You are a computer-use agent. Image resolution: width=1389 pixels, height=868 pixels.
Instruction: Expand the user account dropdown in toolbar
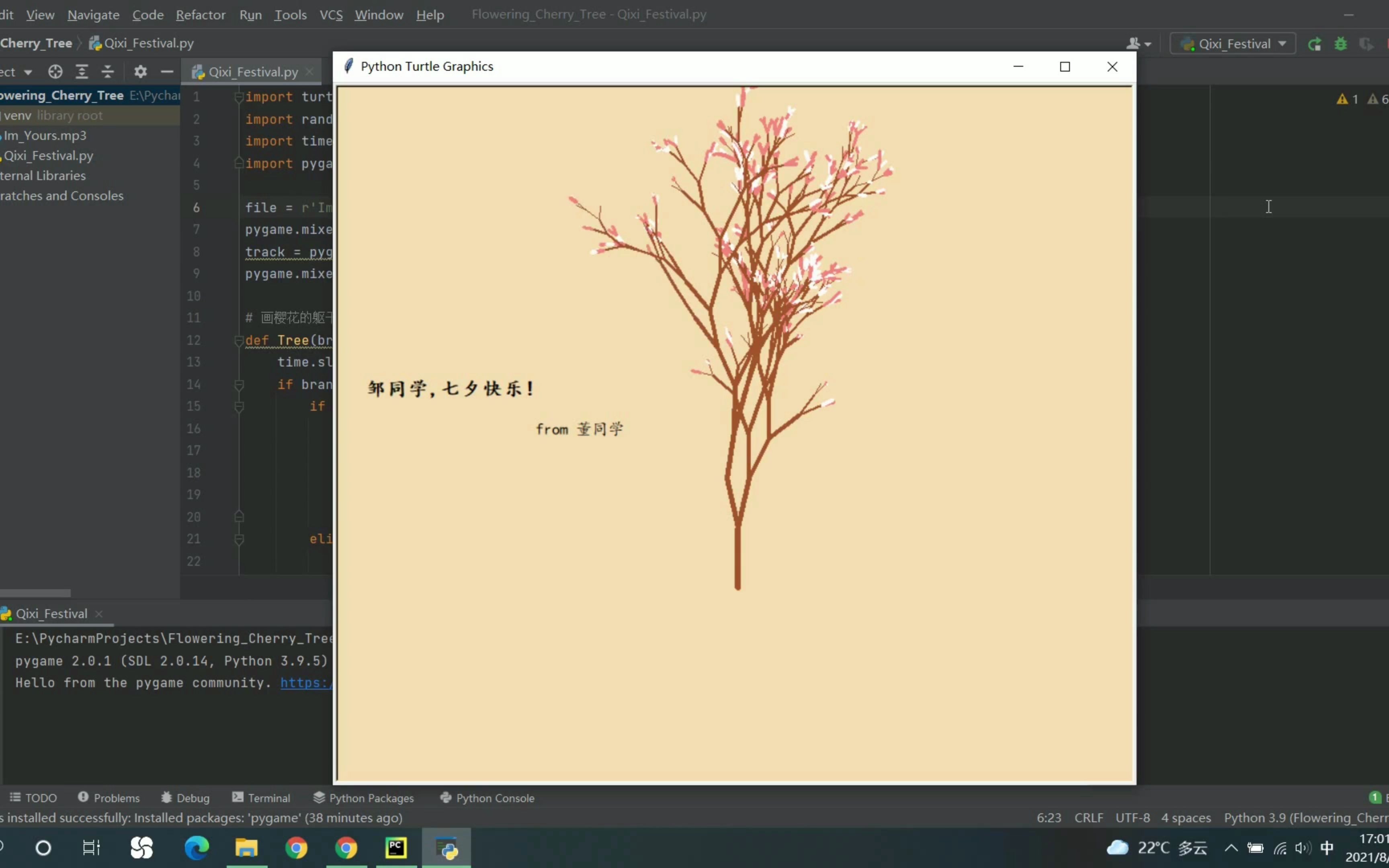tap(1139, 44)
